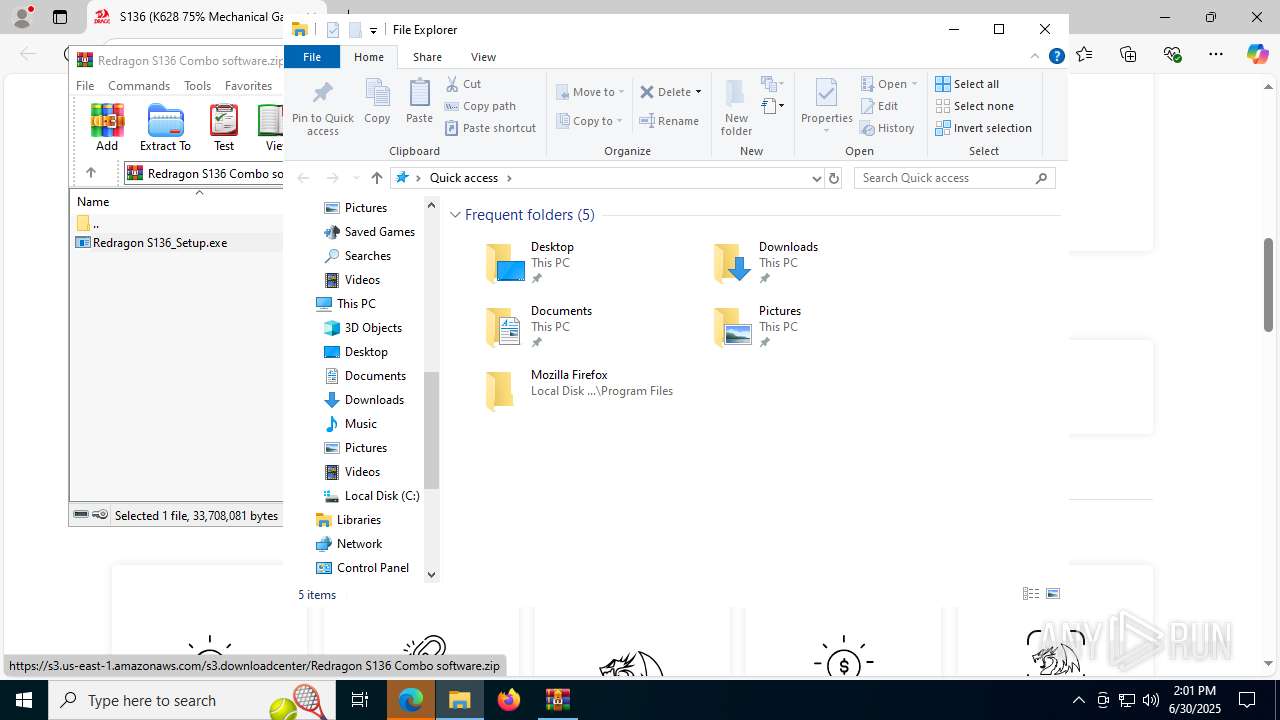Click the WinRAR Extract To icon

click(165, 127)
